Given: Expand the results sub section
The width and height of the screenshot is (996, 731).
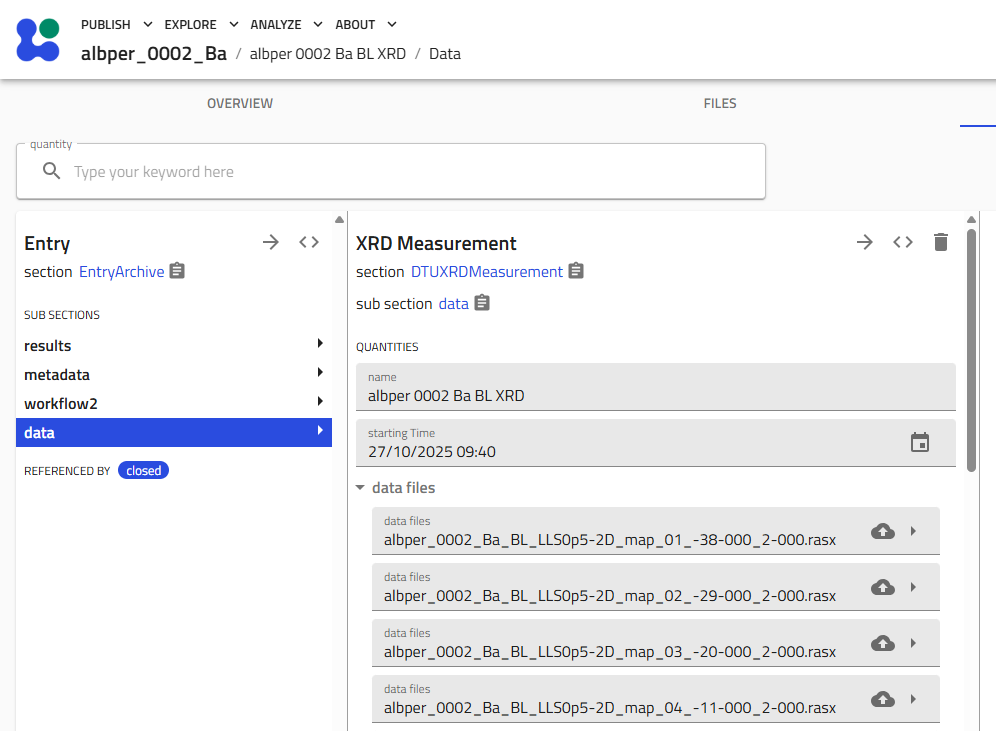Looking at the screenshot, I should click(320, 345).
